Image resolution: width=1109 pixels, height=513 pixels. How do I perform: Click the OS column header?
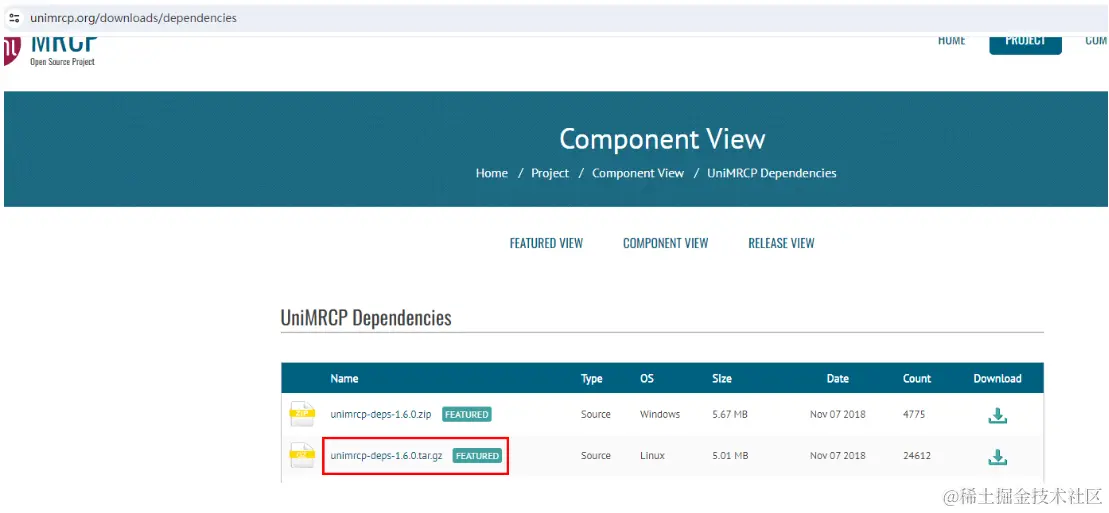click(646, 379)
